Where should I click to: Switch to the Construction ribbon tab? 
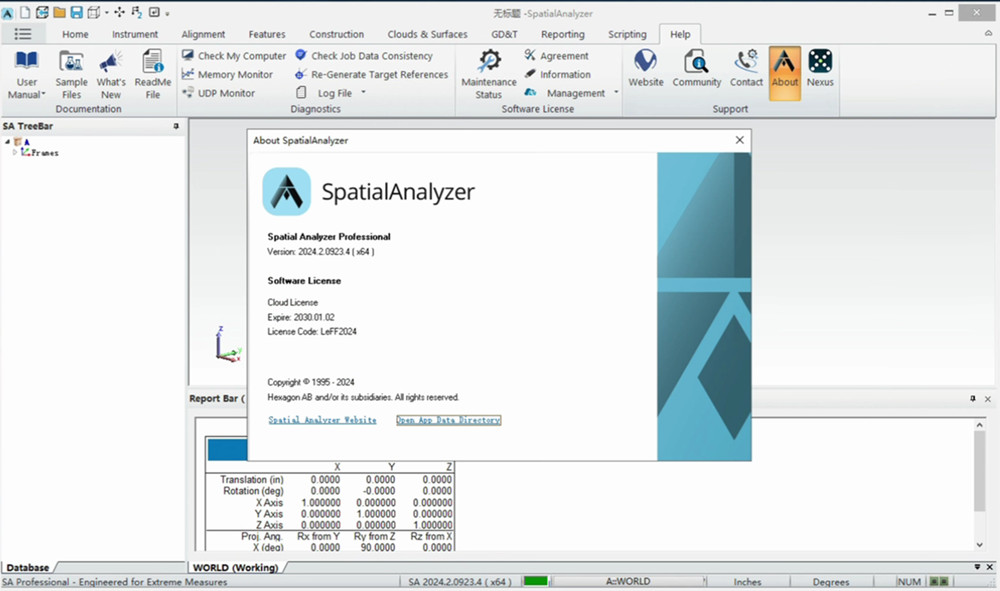pyautogui.click(x=336, y=34)
